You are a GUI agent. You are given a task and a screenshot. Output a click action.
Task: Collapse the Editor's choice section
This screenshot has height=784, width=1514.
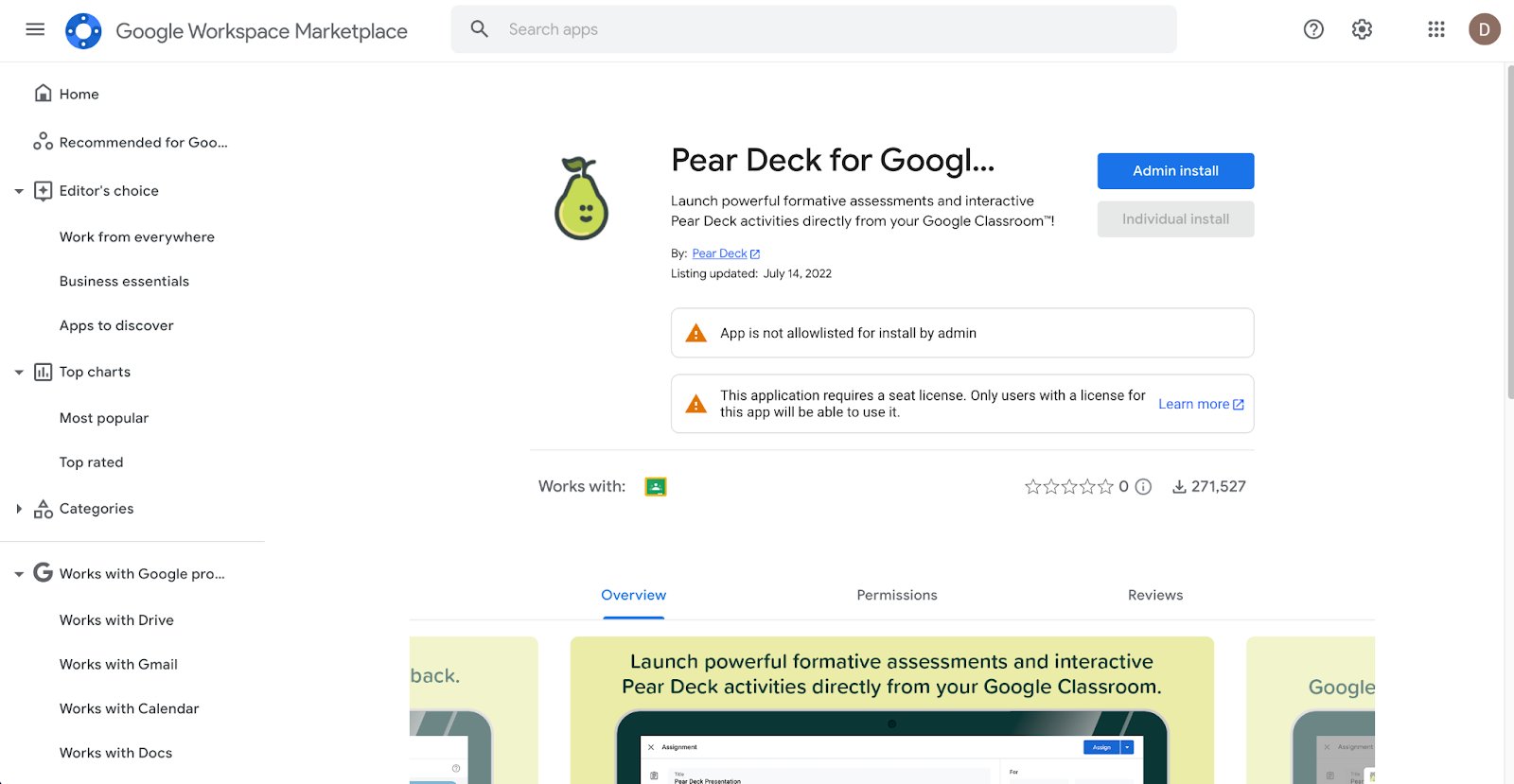point(19,191)
